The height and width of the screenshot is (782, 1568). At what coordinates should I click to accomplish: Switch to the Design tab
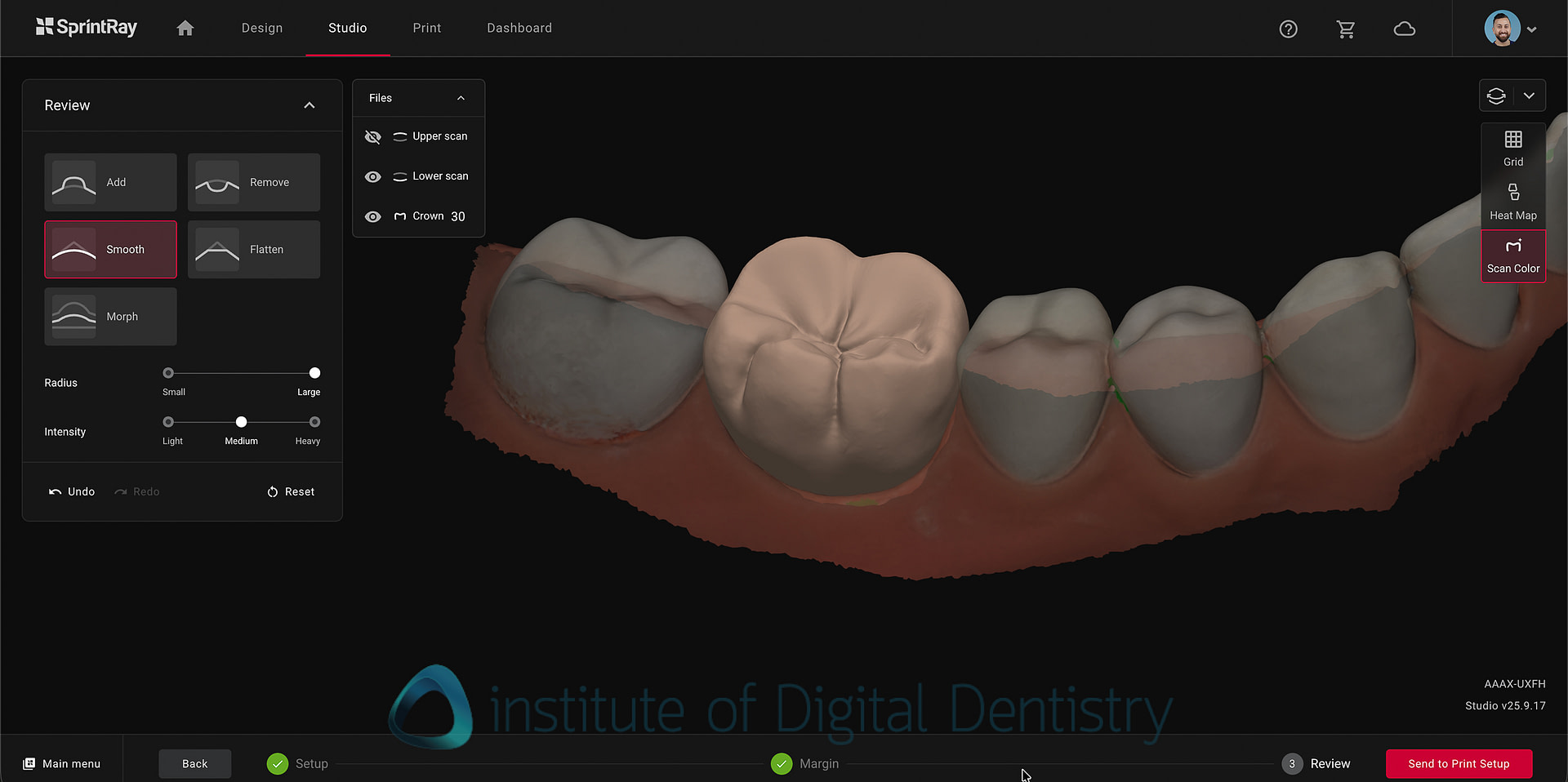coord(262,29)
